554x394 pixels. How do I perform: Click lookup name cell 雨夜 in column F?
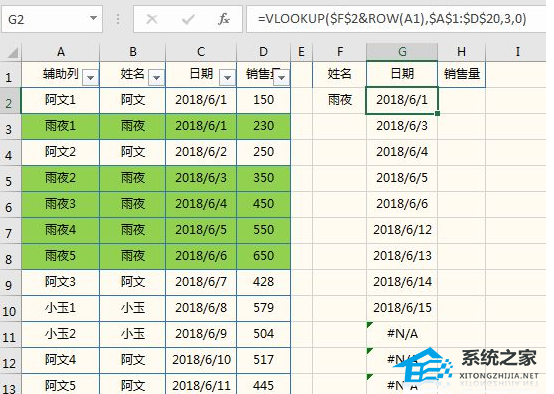click(340, 100)
